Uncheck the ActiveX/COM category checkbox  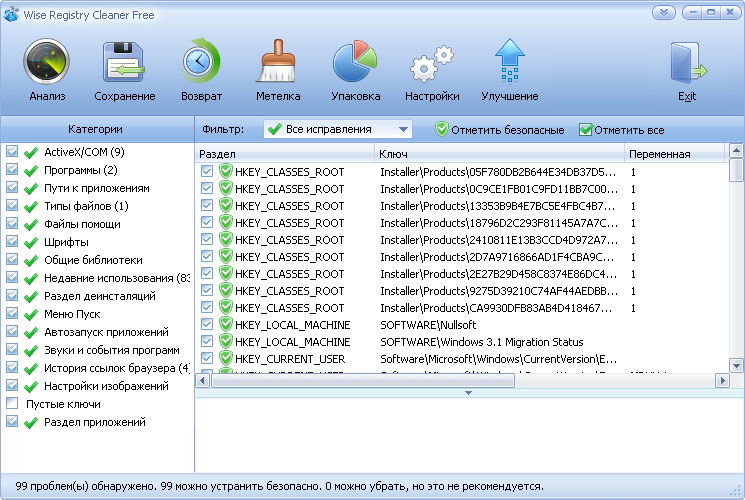click(12, 152)
